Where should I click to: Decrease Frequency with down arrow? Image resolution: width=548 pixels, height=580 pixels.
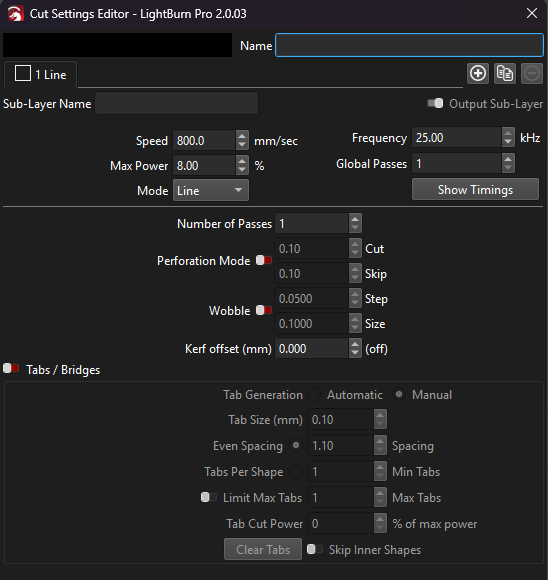pyautogui.click(x=508, y=142)
